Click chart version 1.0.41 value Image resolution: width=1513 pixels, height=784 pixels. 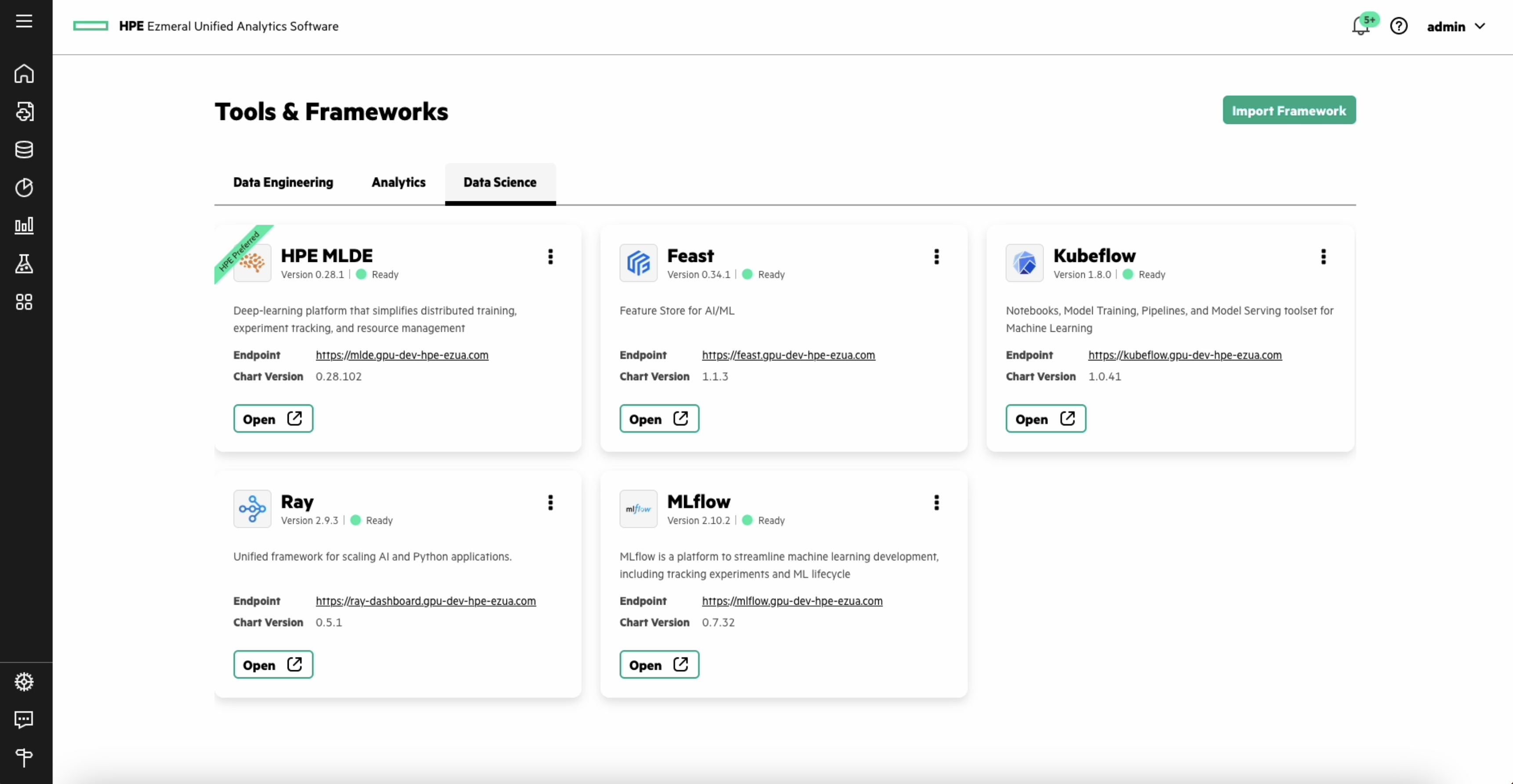(1105, 377)
